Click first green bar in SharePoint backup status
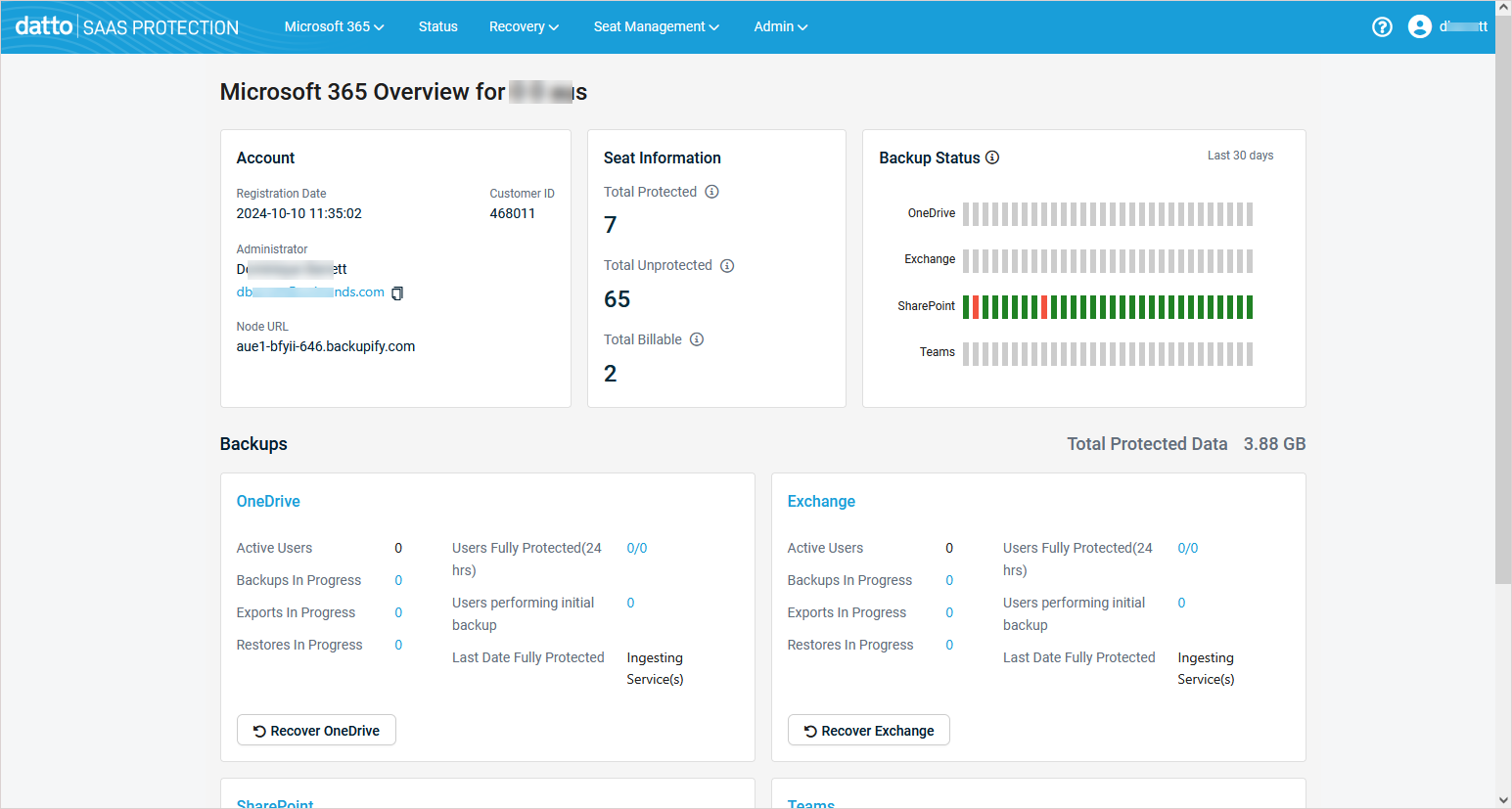Image resolution: width=1512 pixels, height=809 pixels. [966, 307]
